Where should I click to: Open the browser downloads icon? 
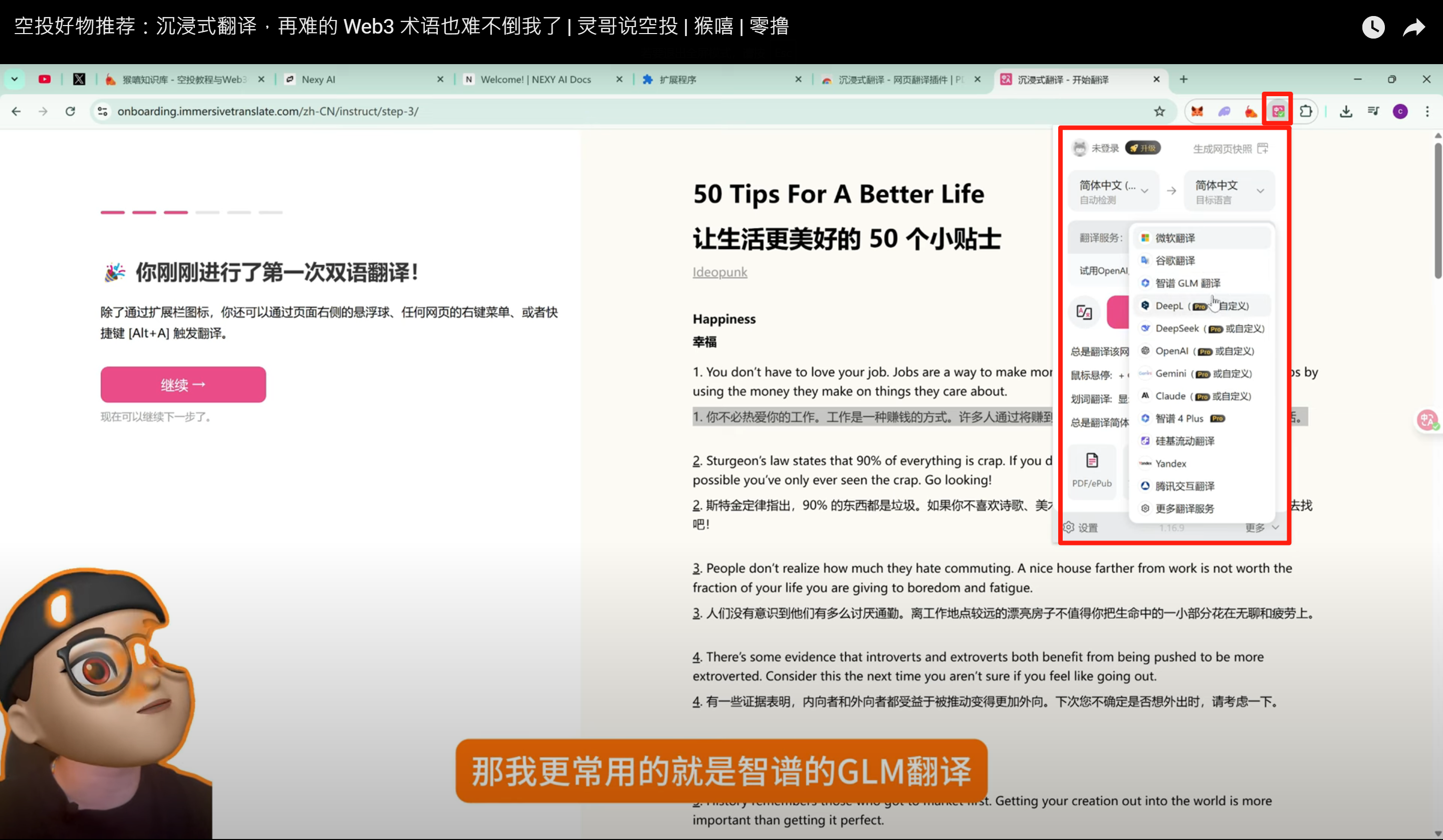[1346, 111]
